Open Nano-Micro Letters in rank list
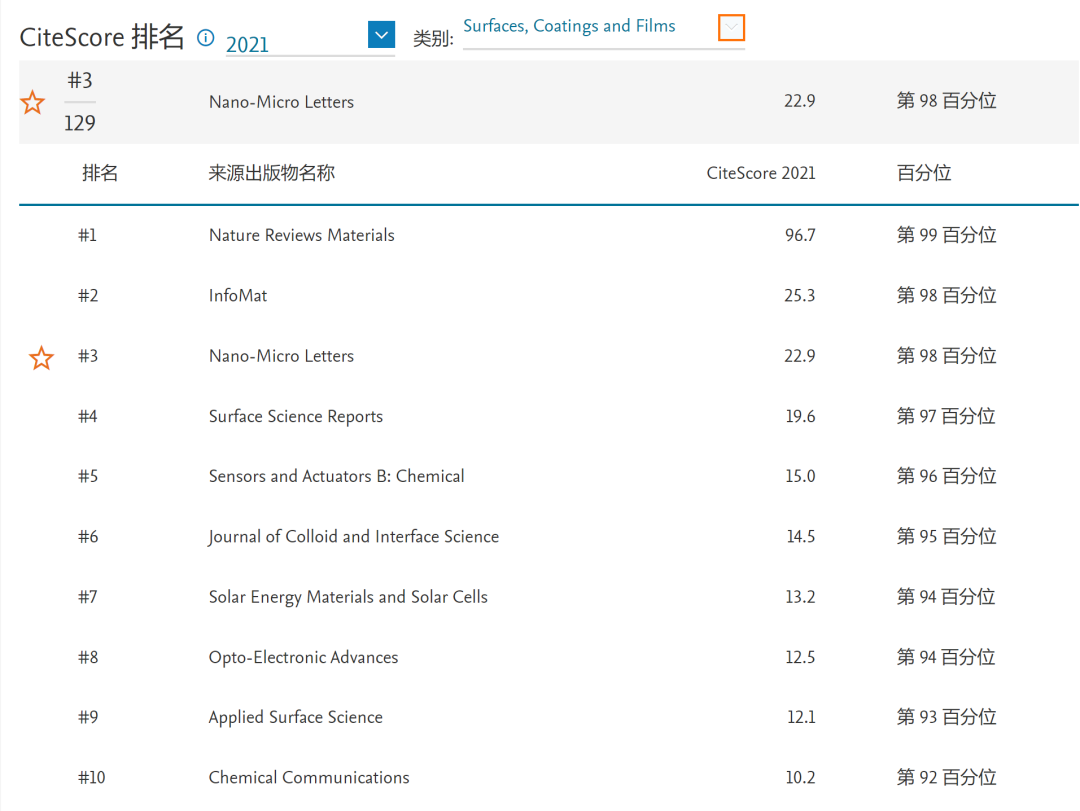 coord(281,356)
